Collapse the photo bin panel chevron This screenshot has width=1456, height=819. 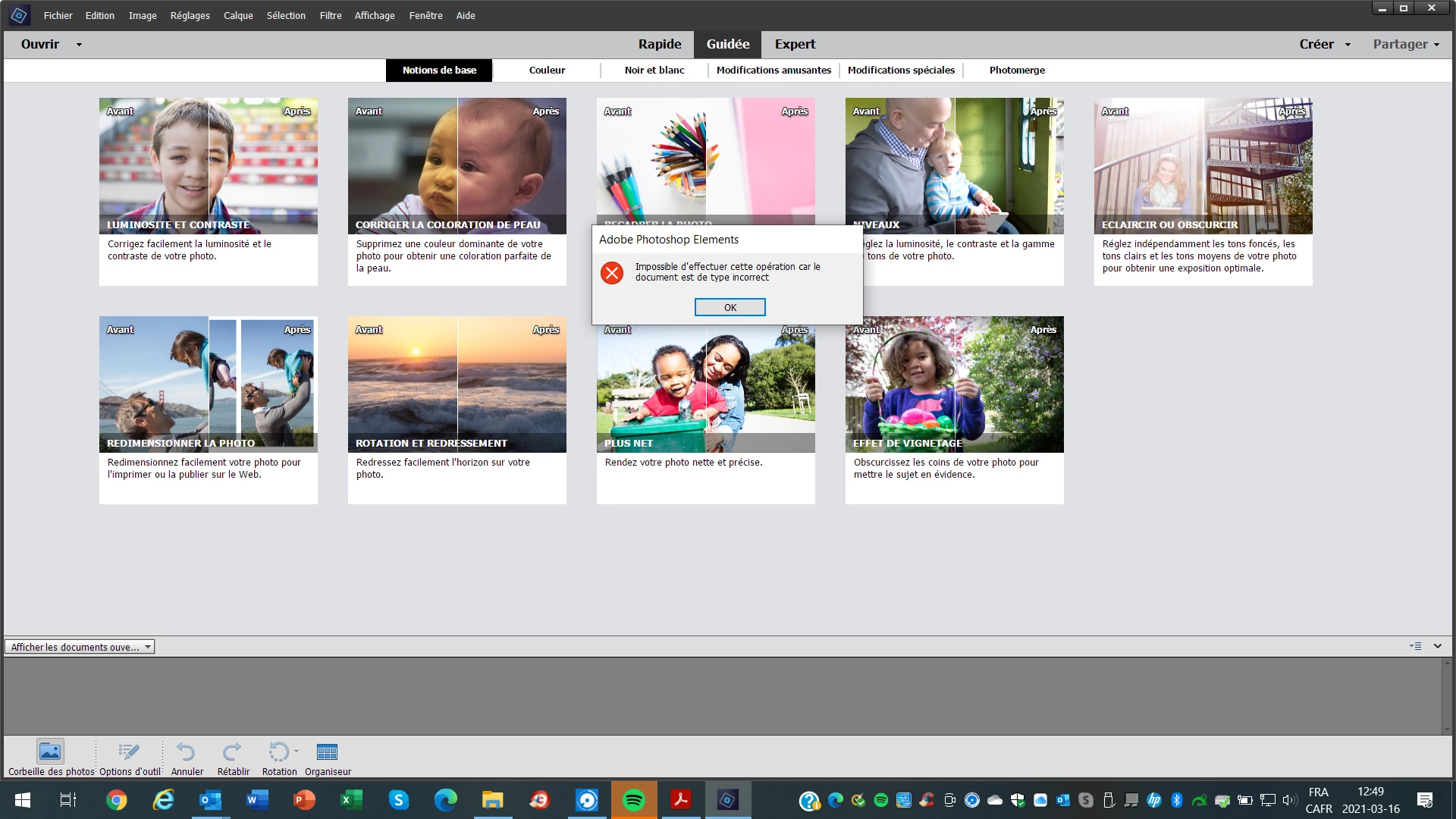[1437, 646]
